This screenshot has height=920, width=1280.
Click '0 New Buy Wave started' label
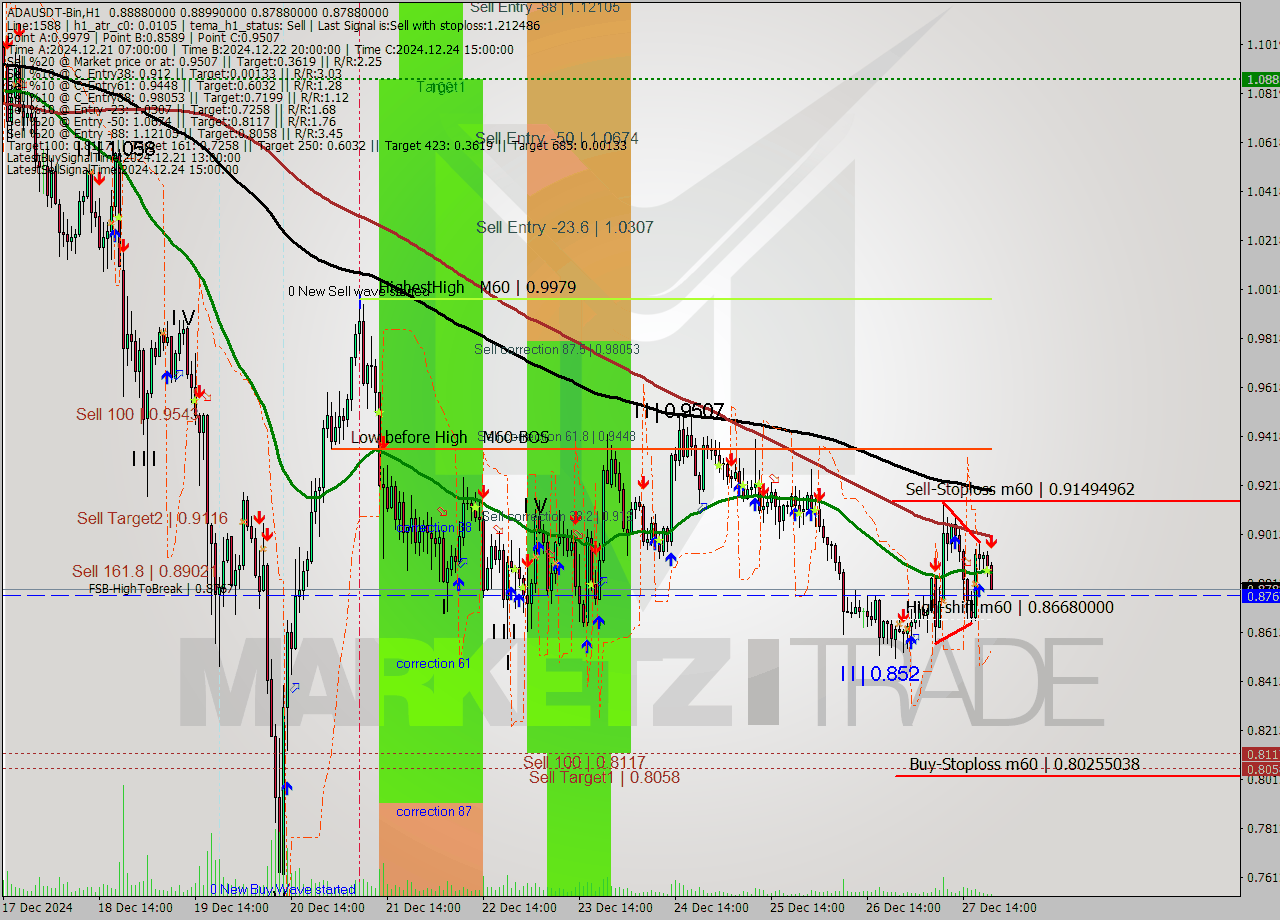(x=283, y=889)
